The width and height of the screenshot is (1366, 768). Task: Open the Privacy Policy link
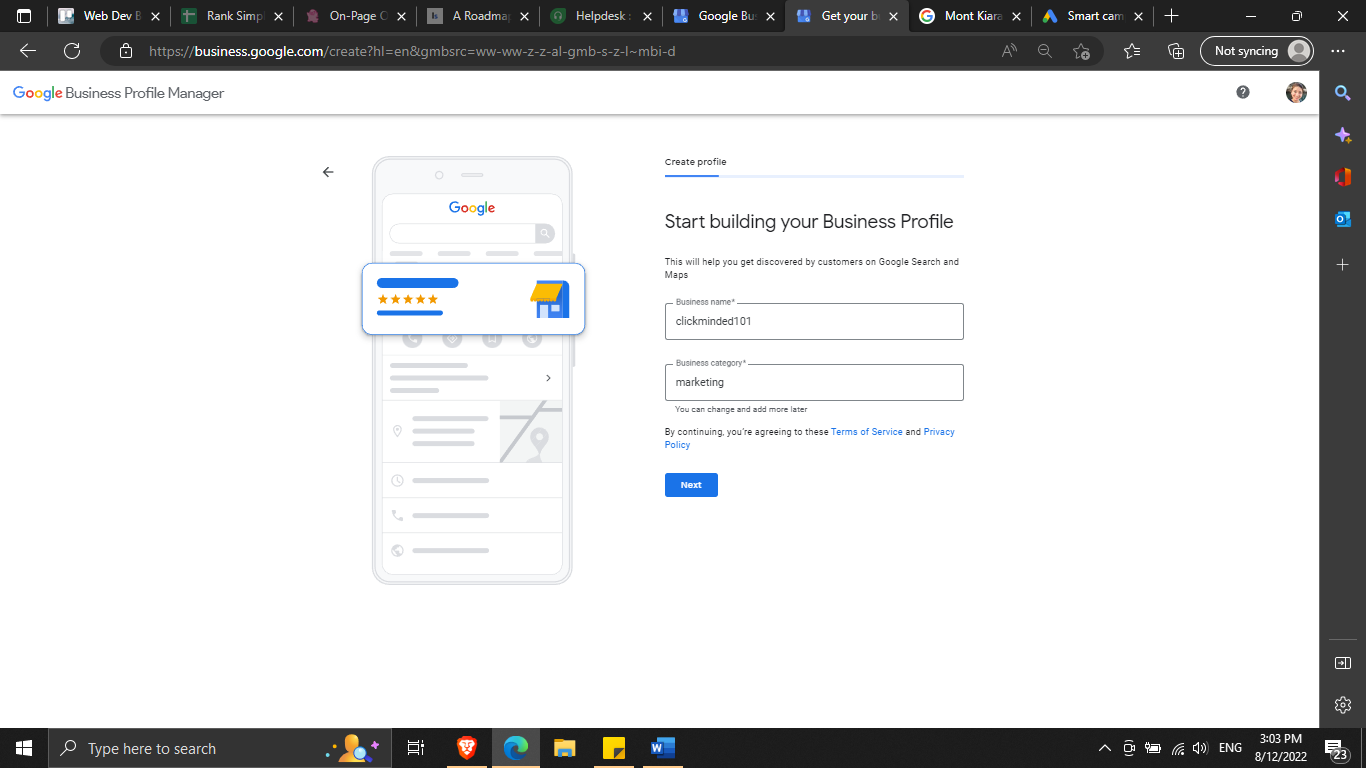click(x=938, y=432)
